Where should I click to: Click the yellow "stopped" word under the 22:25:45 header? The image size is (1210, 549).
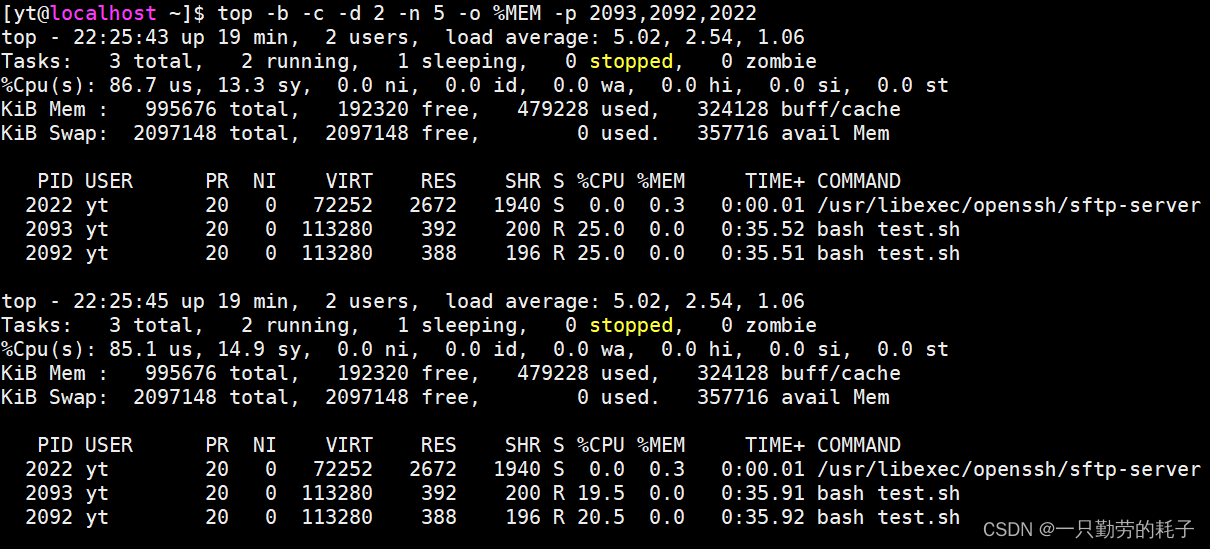(x=631, y=325)
